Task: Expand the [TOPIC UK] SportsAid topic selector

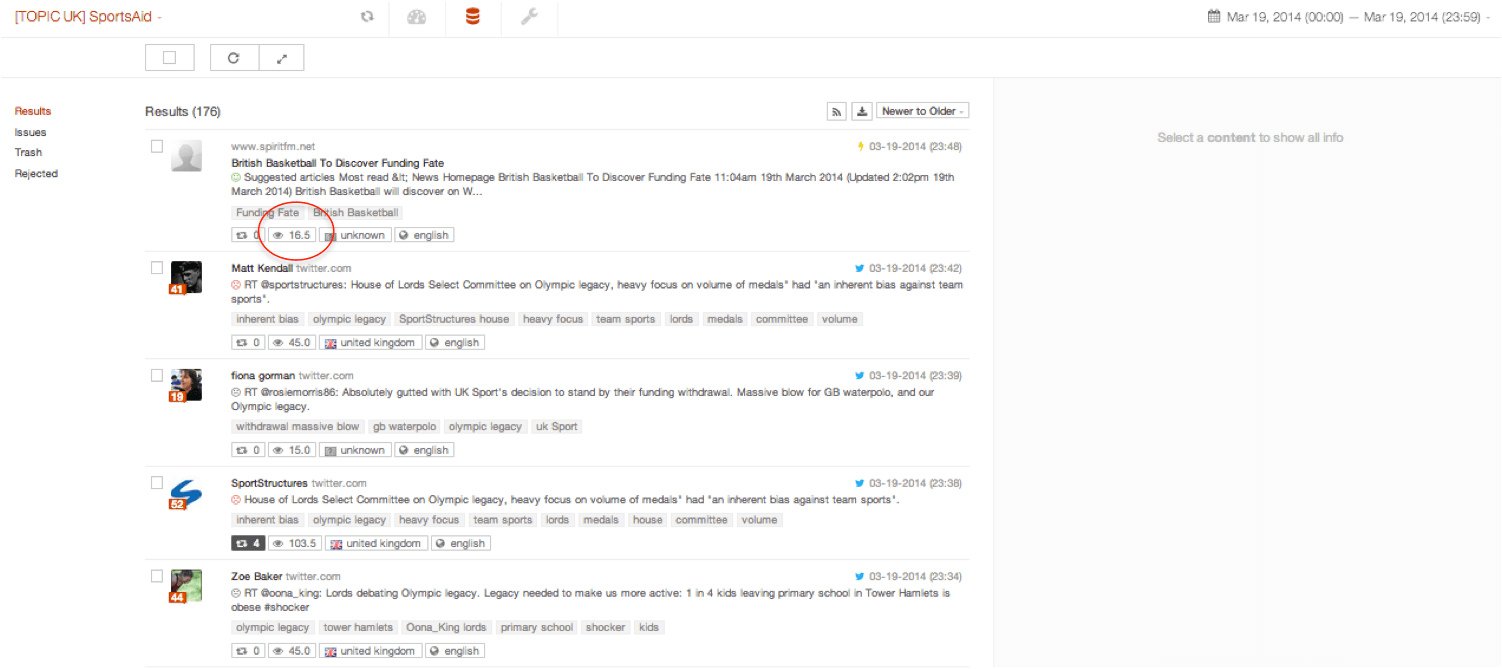Action: (x=88, y=17)
